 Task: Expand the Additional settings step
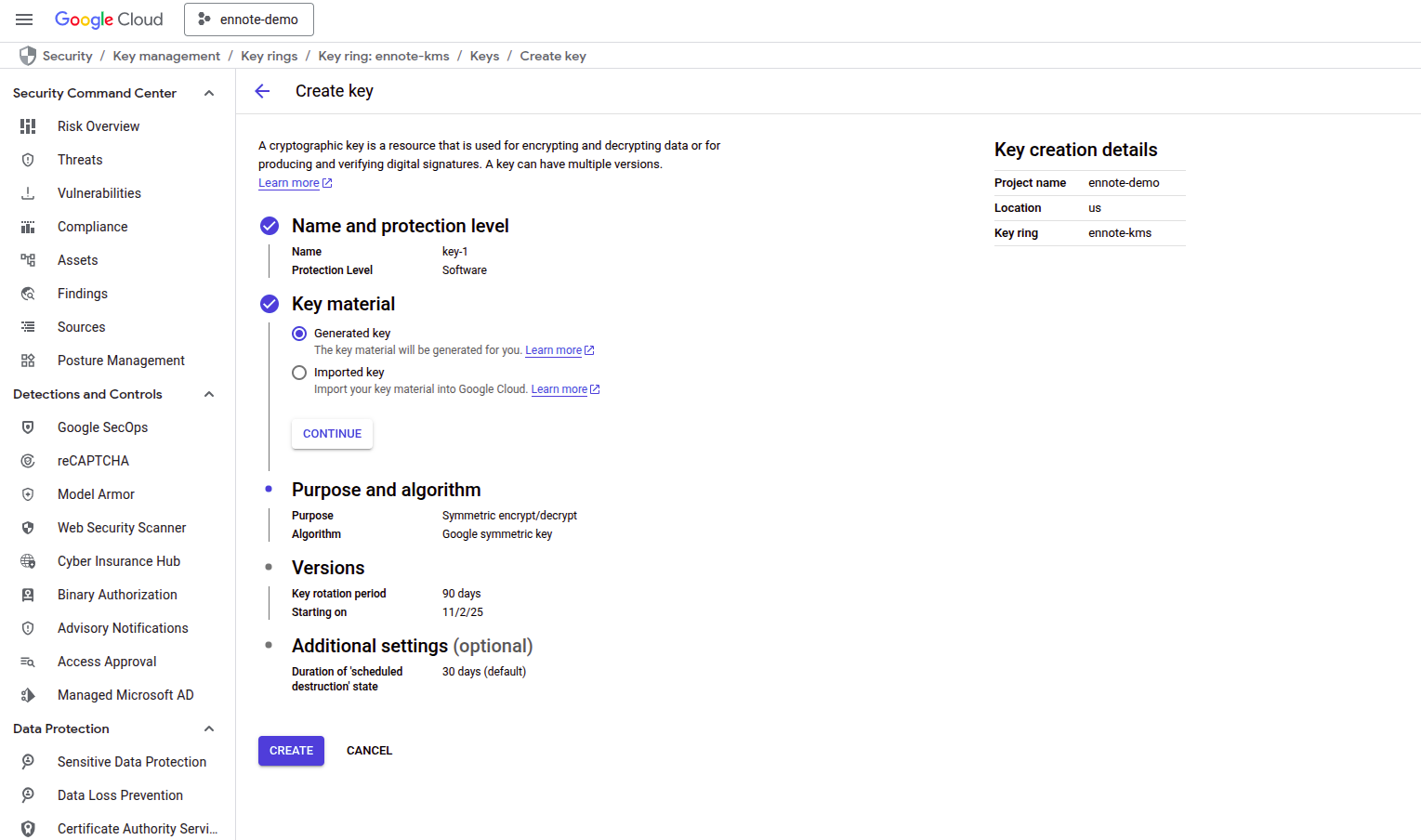pyautogui.click(x=413, y=646)
